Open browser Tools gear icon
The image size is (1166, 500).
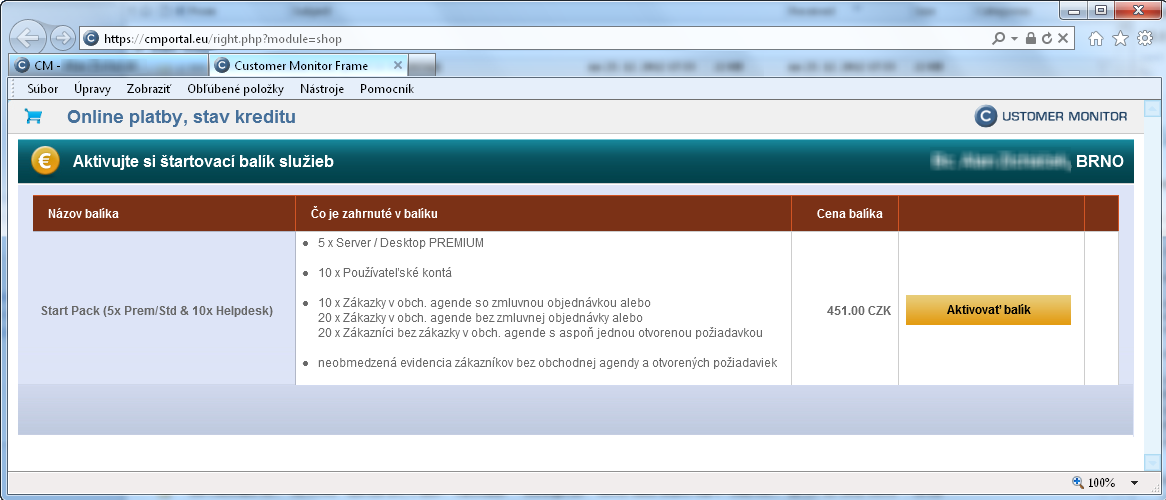[1145, 39]
